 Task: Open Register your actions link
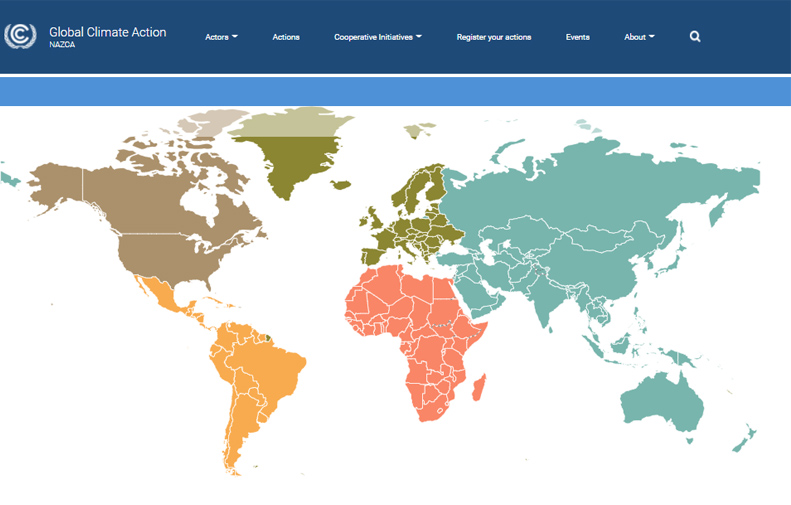click(x=493, y=37)
